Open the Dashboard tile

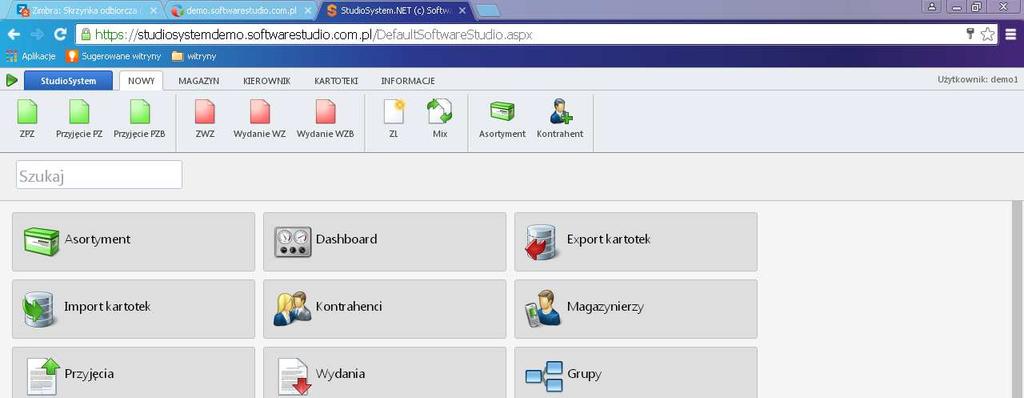(384, 241)
